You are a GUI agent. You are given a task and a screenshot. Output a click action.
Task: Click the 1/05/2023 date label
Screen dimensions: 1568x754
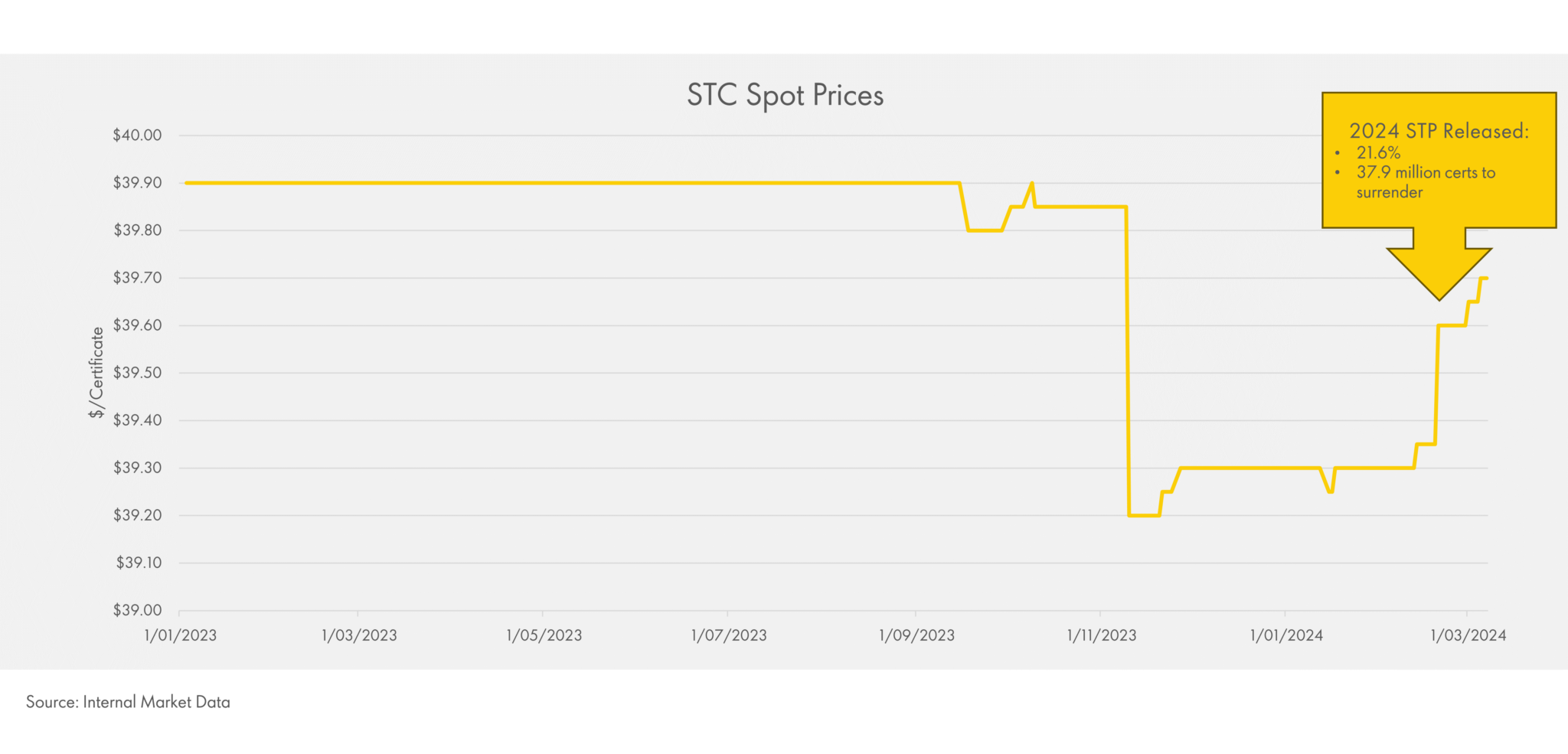(x=544, y=635)
